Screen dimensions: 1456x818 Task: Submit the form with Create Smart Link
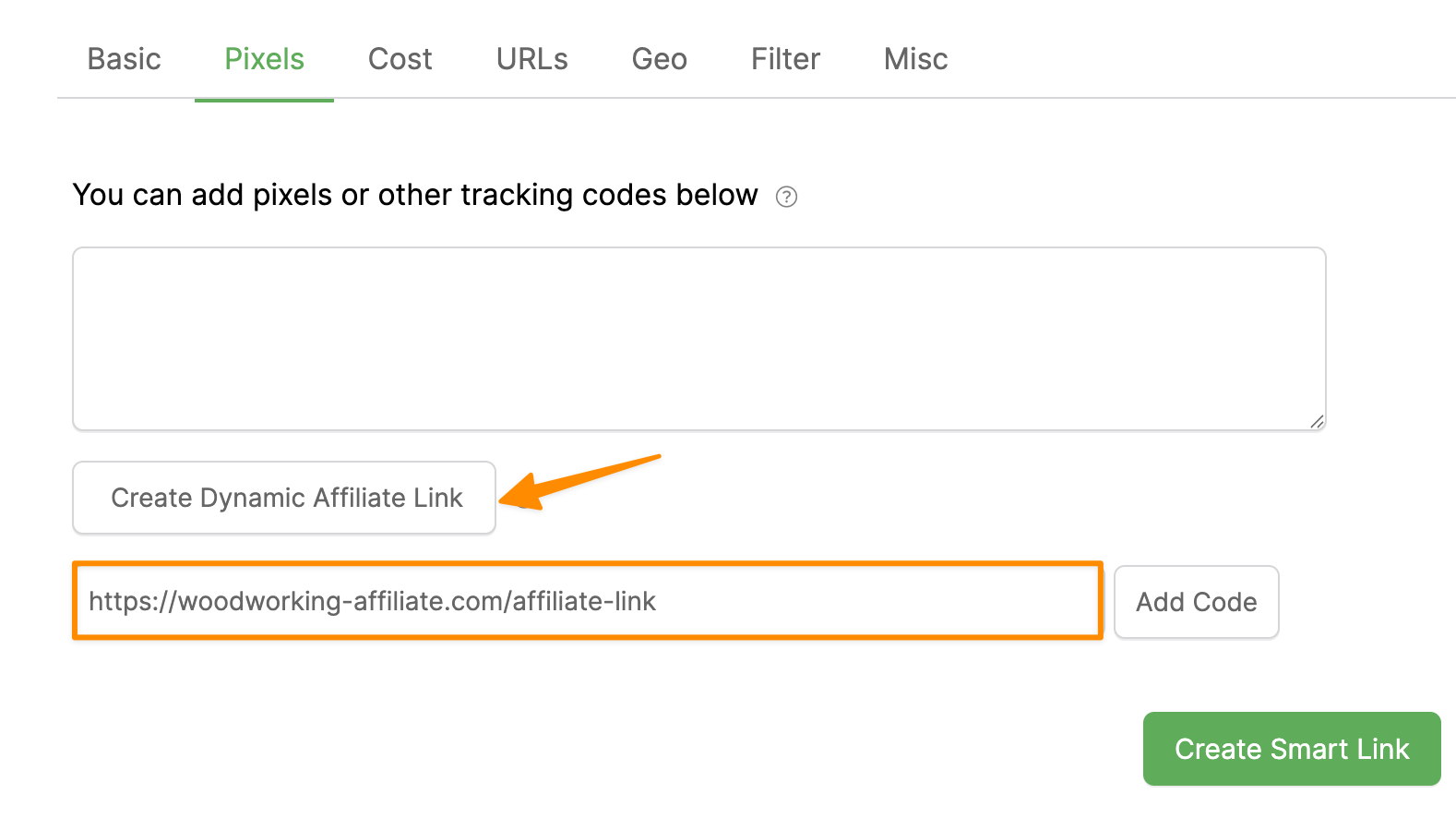(x=1291, y=749)
